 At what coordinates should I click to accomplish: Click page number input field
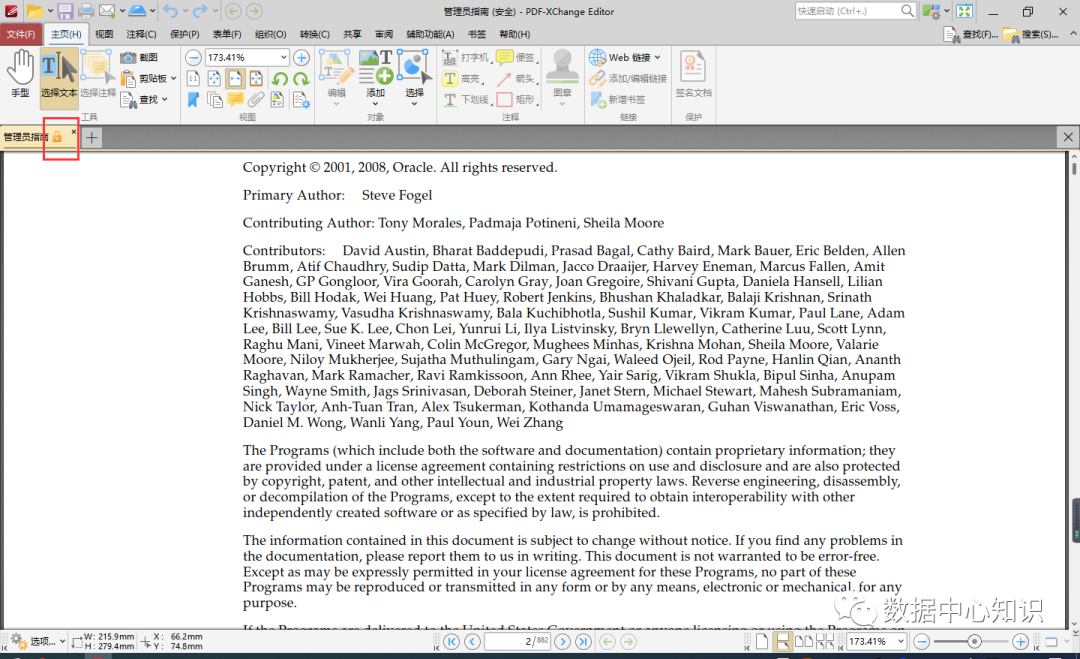518,641
